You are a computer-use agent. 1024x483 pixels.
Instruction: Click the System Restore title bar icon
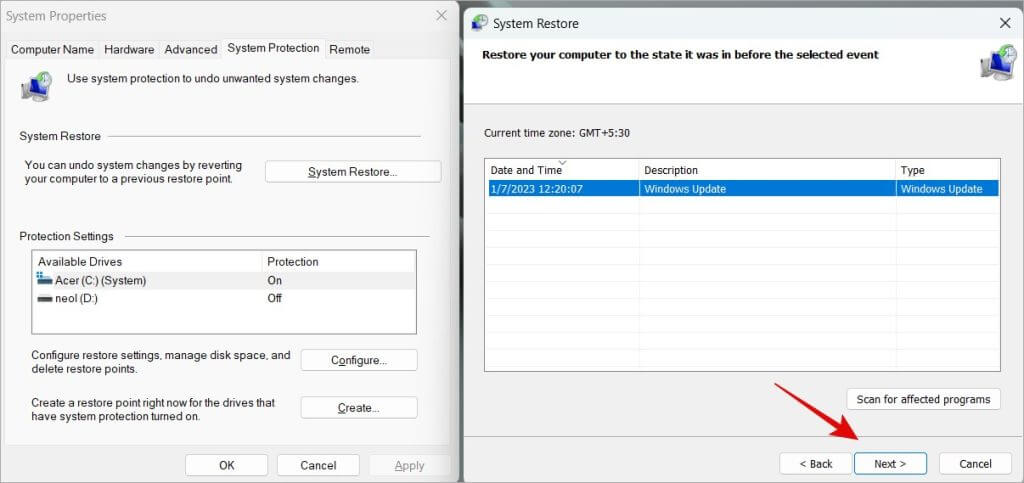480,23
